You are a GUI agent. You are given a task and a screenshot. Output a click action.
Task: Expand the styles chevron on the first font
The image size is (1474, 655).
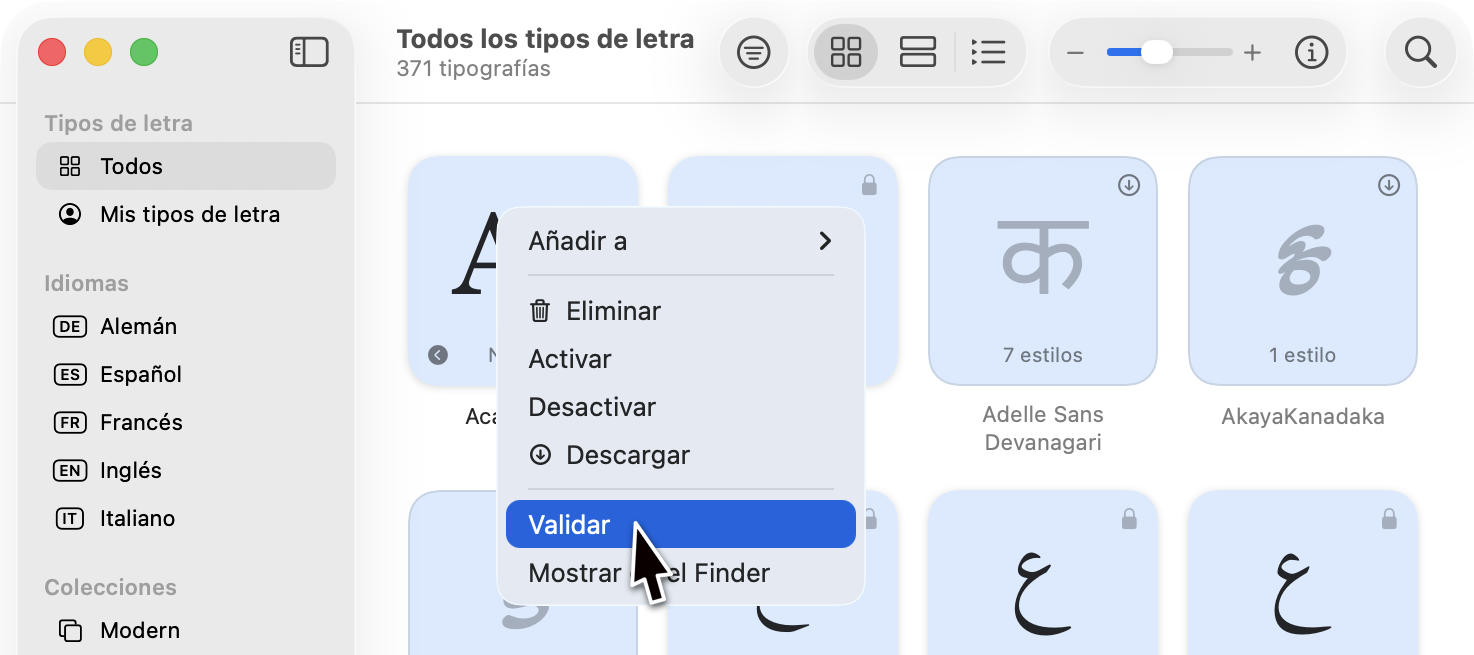tap(437, 354)
